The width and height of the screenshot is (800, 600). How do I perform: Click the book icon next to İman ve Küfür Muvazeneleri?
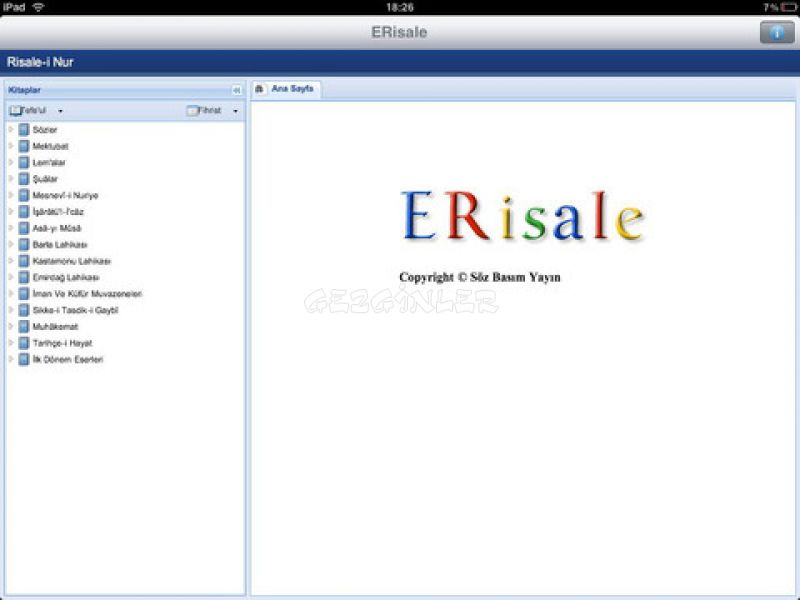[x=23, y=293]
